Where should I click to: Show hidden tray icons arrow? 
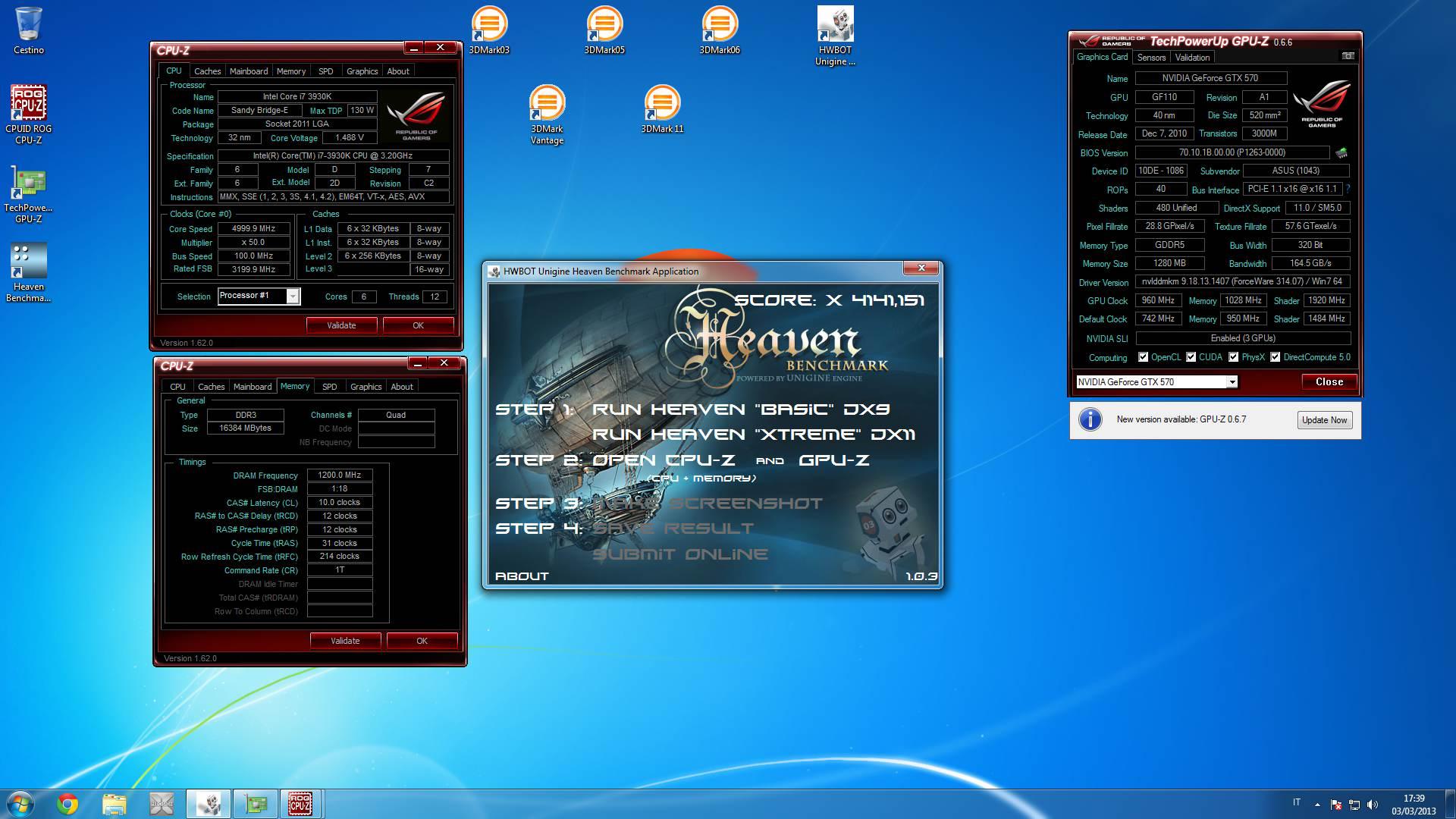coord(1317,805)
